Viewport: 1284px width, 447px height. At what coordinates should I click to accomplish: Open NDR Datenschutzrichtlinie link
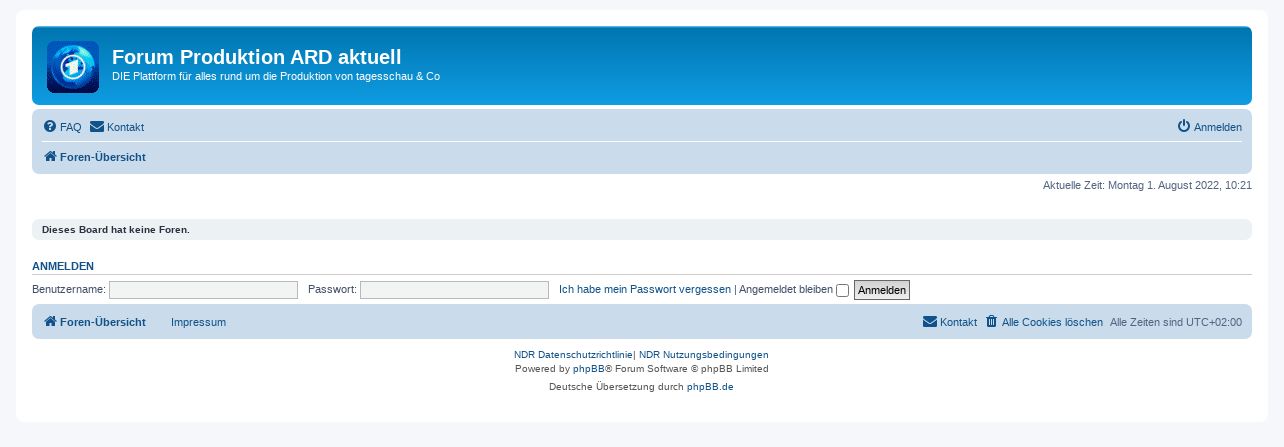pos(573,355)
